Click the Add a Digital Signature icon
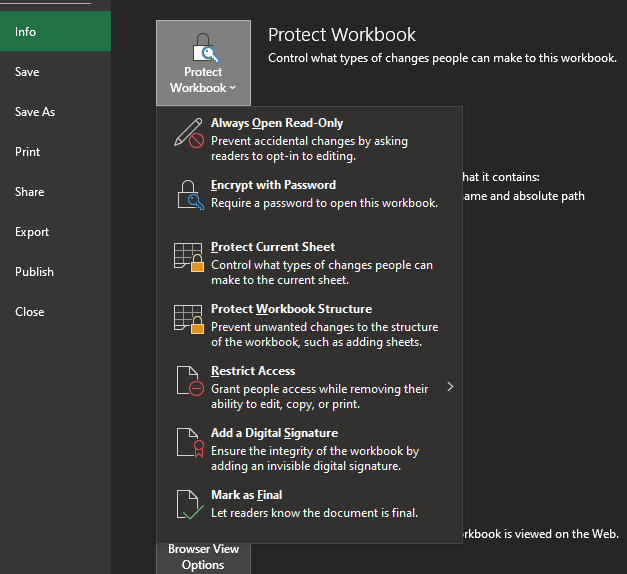The width and height of the screenshot is (627, 574). [189, 442]
